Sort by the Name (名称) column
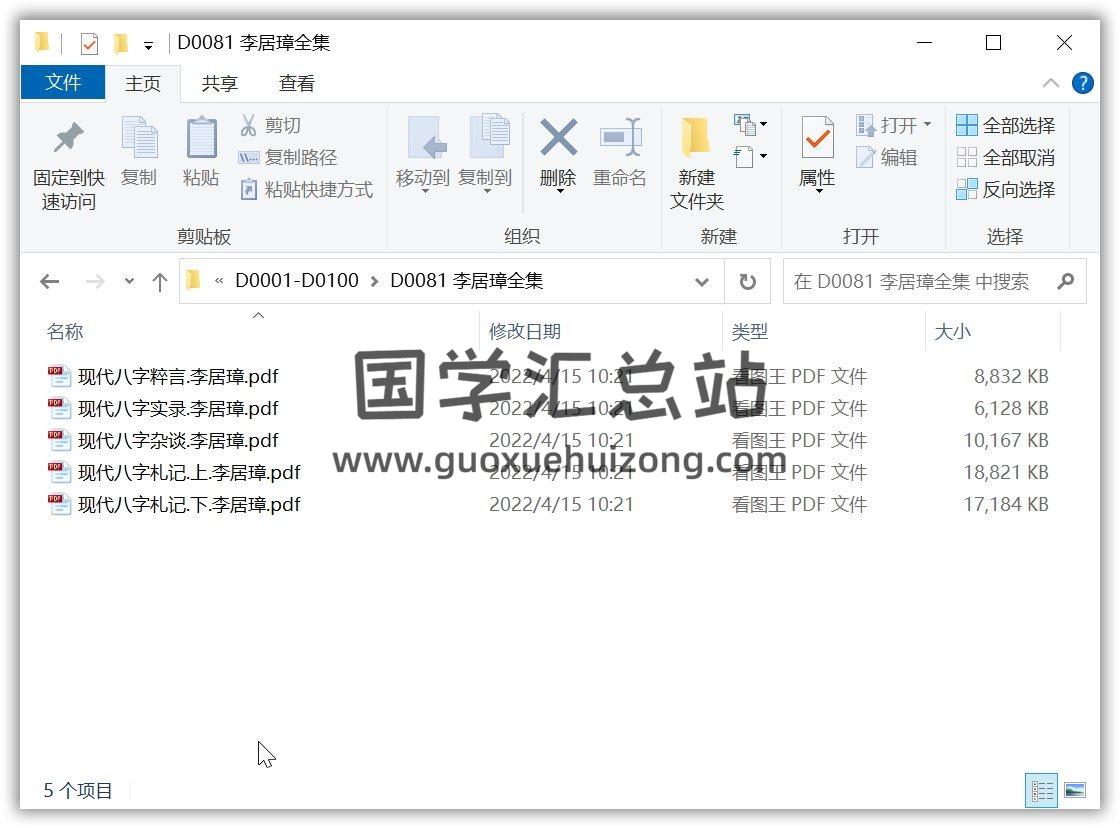 [64, 331]
